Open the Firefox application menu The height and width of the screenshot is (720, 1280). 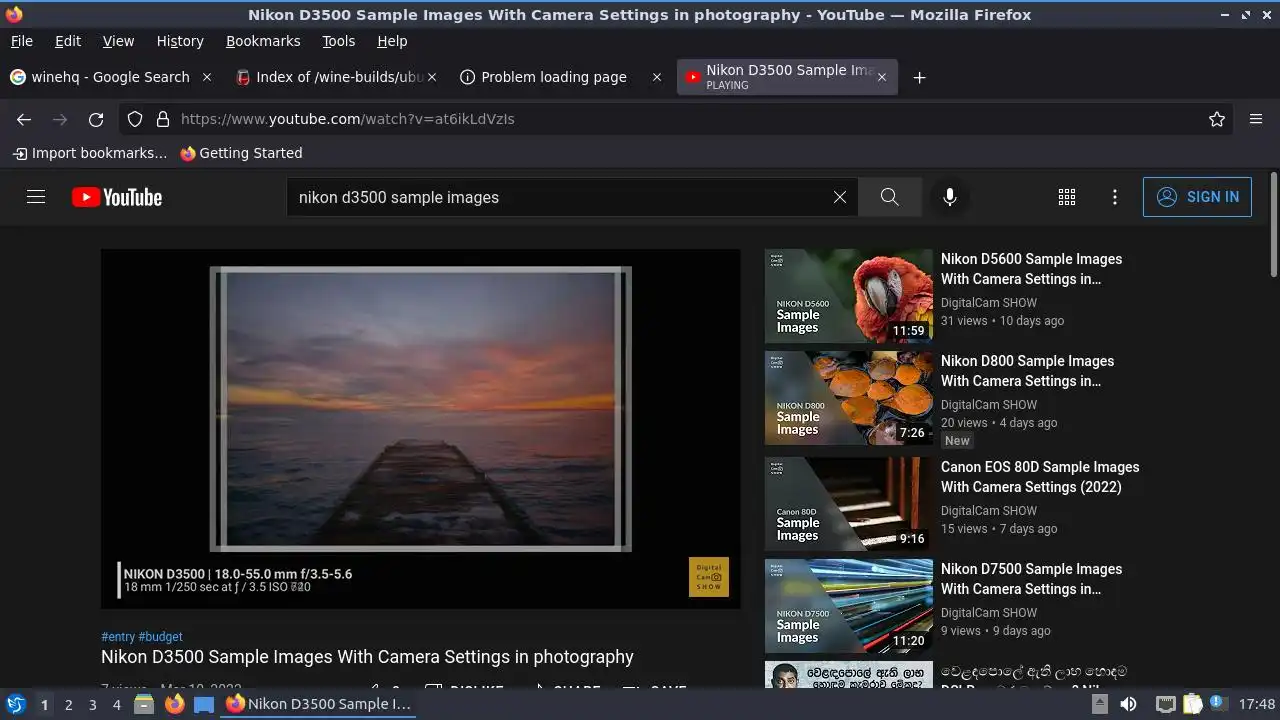pyautogui.click(x=1256, y=119)
